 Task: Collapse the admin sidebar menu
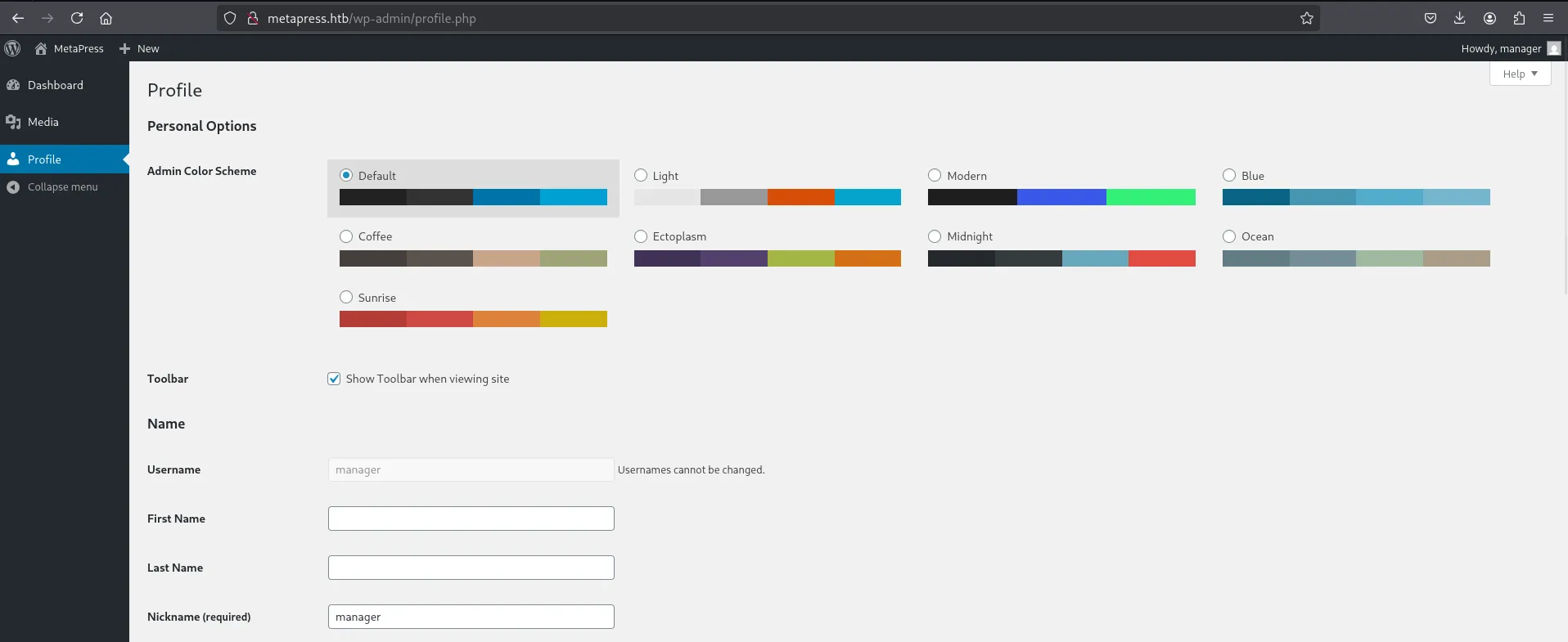(x=62, y=187)
